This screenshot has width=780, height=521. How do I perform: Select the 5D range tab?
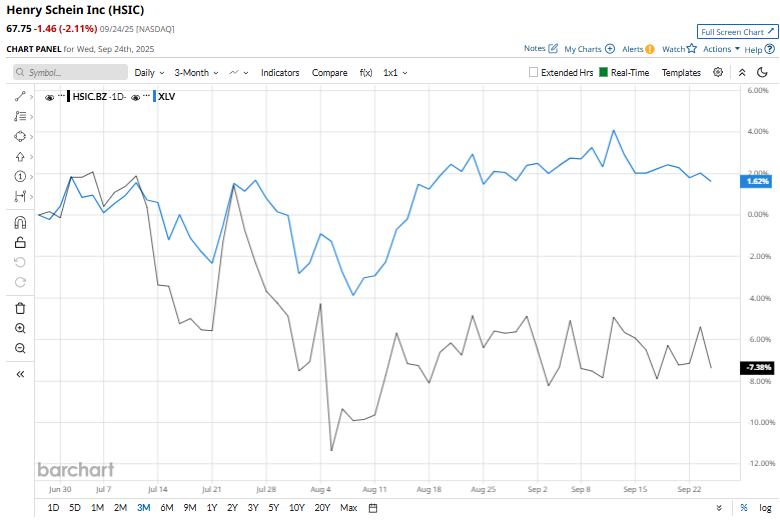75,508
